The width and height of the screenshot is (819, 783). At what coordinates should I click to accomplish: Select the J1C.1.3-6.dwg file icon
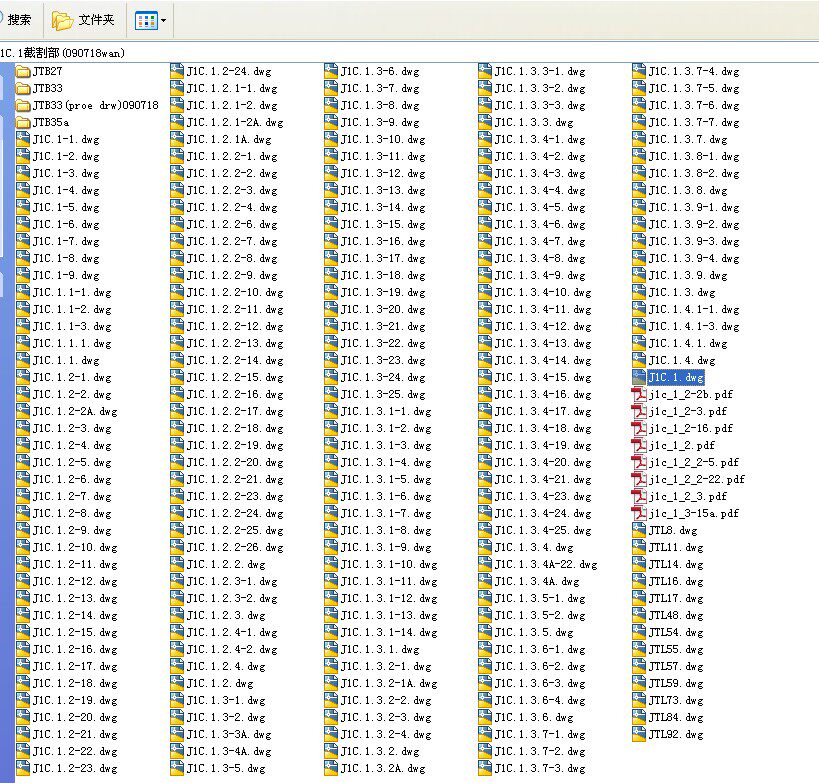click(331, 71)
